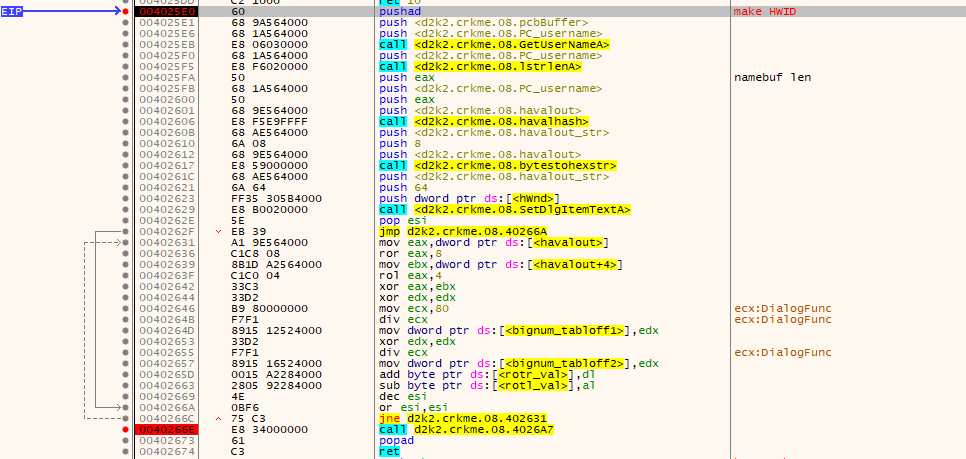Click the 'make HWID' comment
Viewport: 966px width, 459px height.
pyautogui.click(x=766, y=12)
